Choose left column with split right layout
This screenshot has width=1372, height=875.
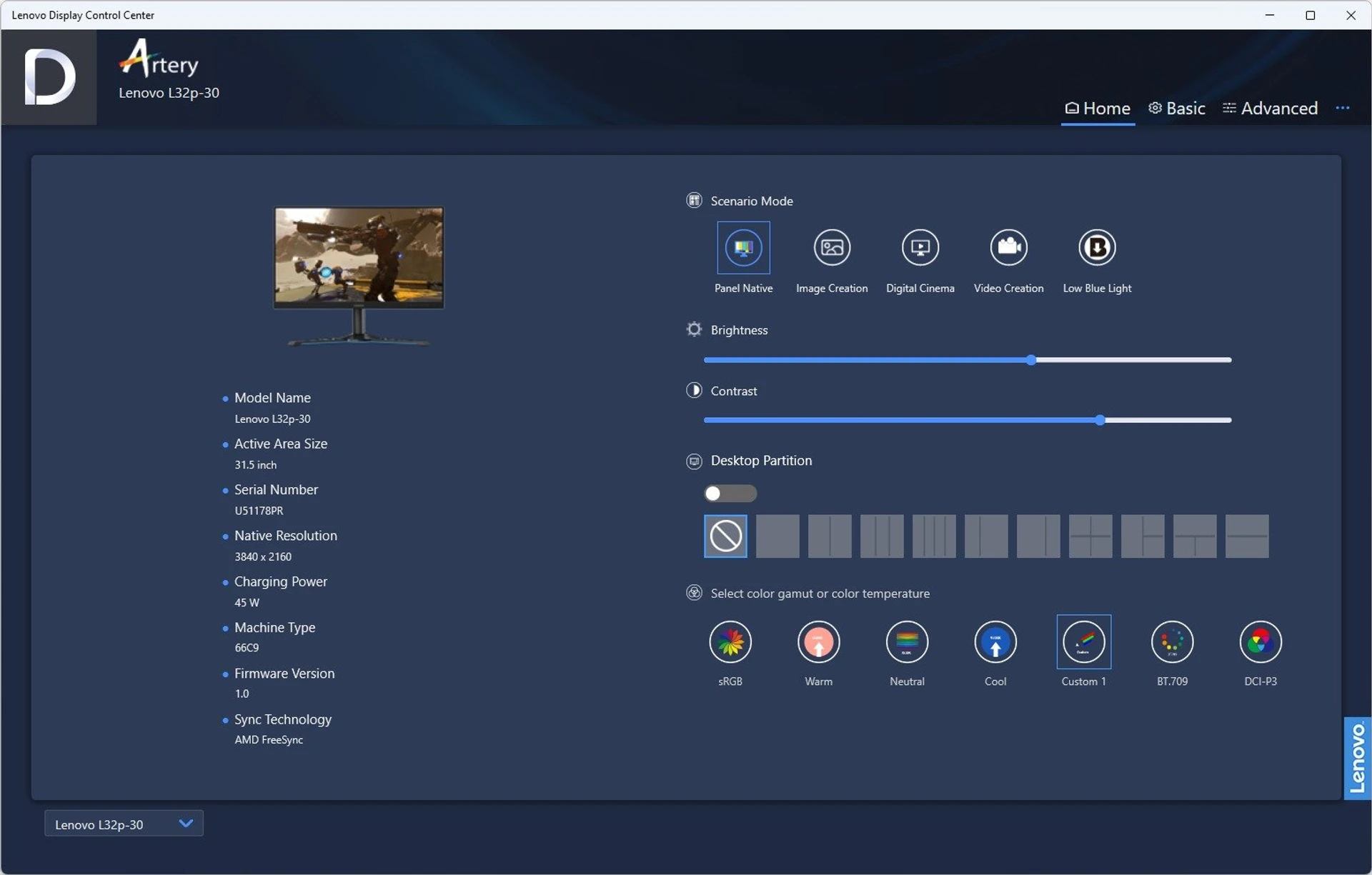coord(1143,536)
